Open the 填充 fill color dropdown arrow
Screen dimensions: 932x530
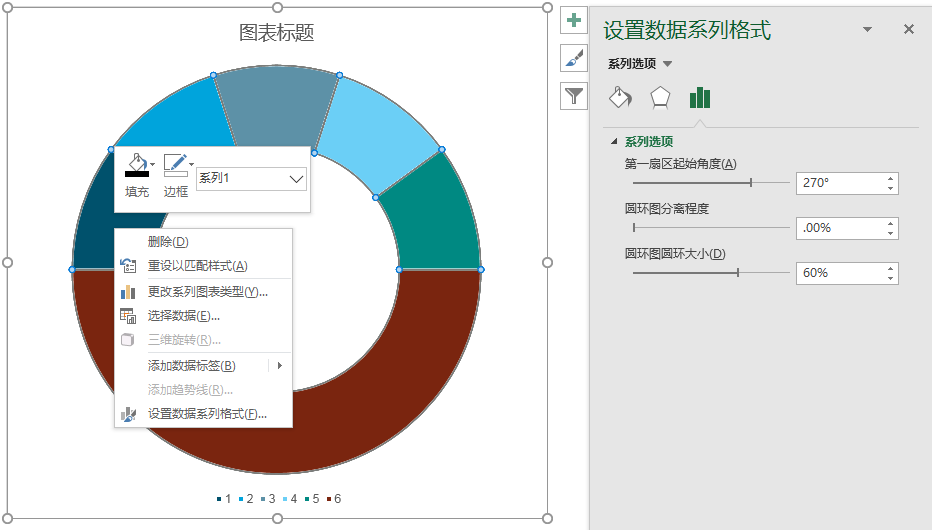(153, 165)
